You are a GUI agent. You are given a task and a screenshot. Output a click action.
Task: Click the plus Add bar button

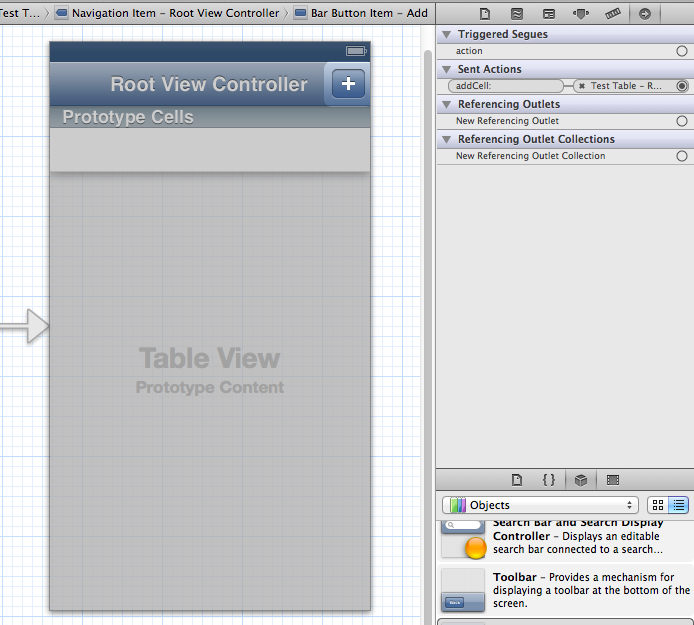pos(348,84)
